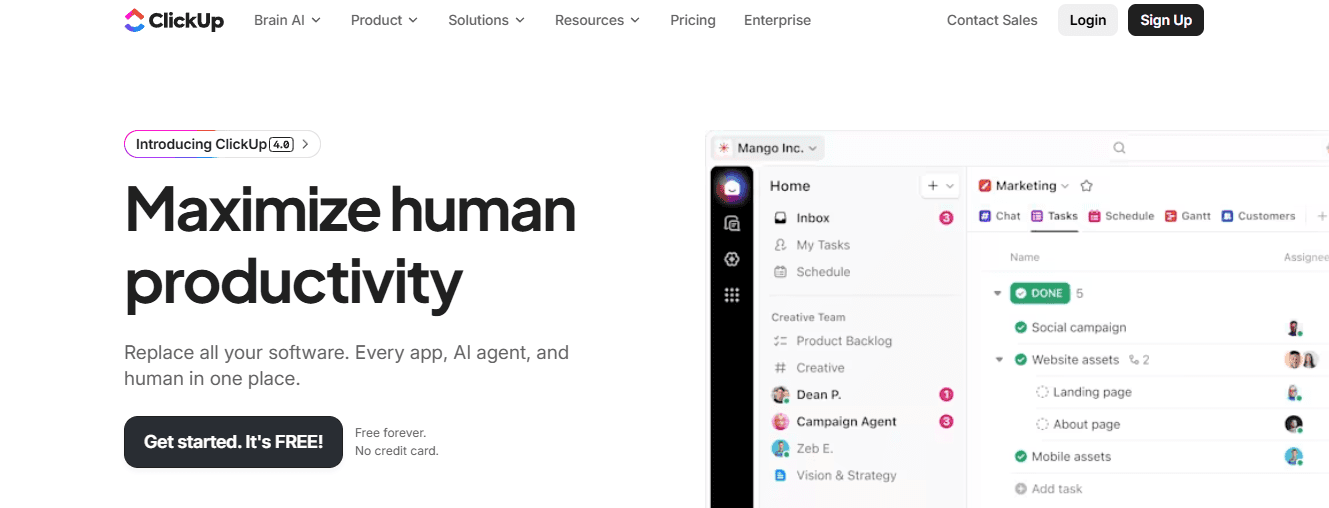Open the Brain AI dropdown menu
This screenshot has width=1329, height=508.
(288, 20)
